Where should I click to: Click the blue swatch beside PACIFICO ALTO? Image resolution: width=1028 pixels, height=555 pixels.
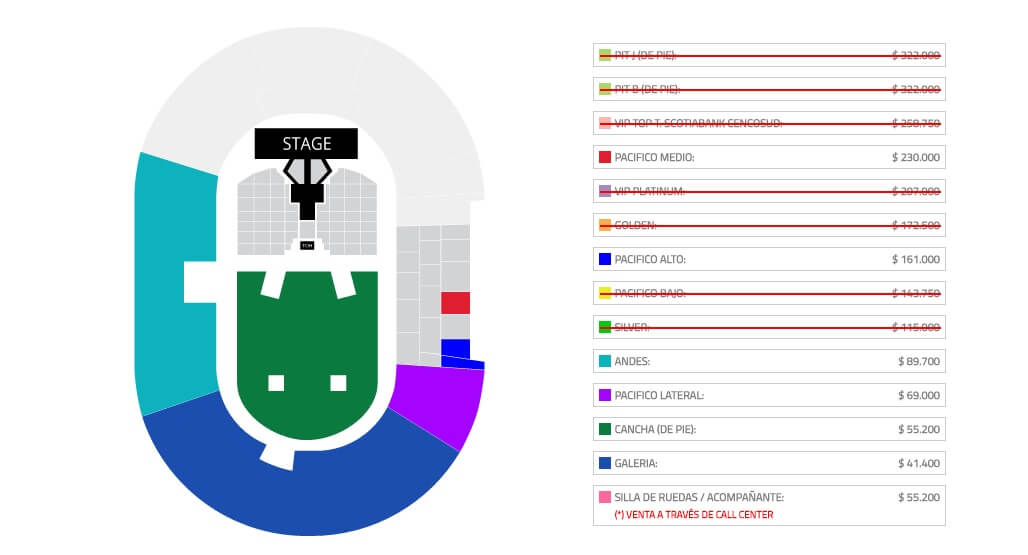pos(604,259)
